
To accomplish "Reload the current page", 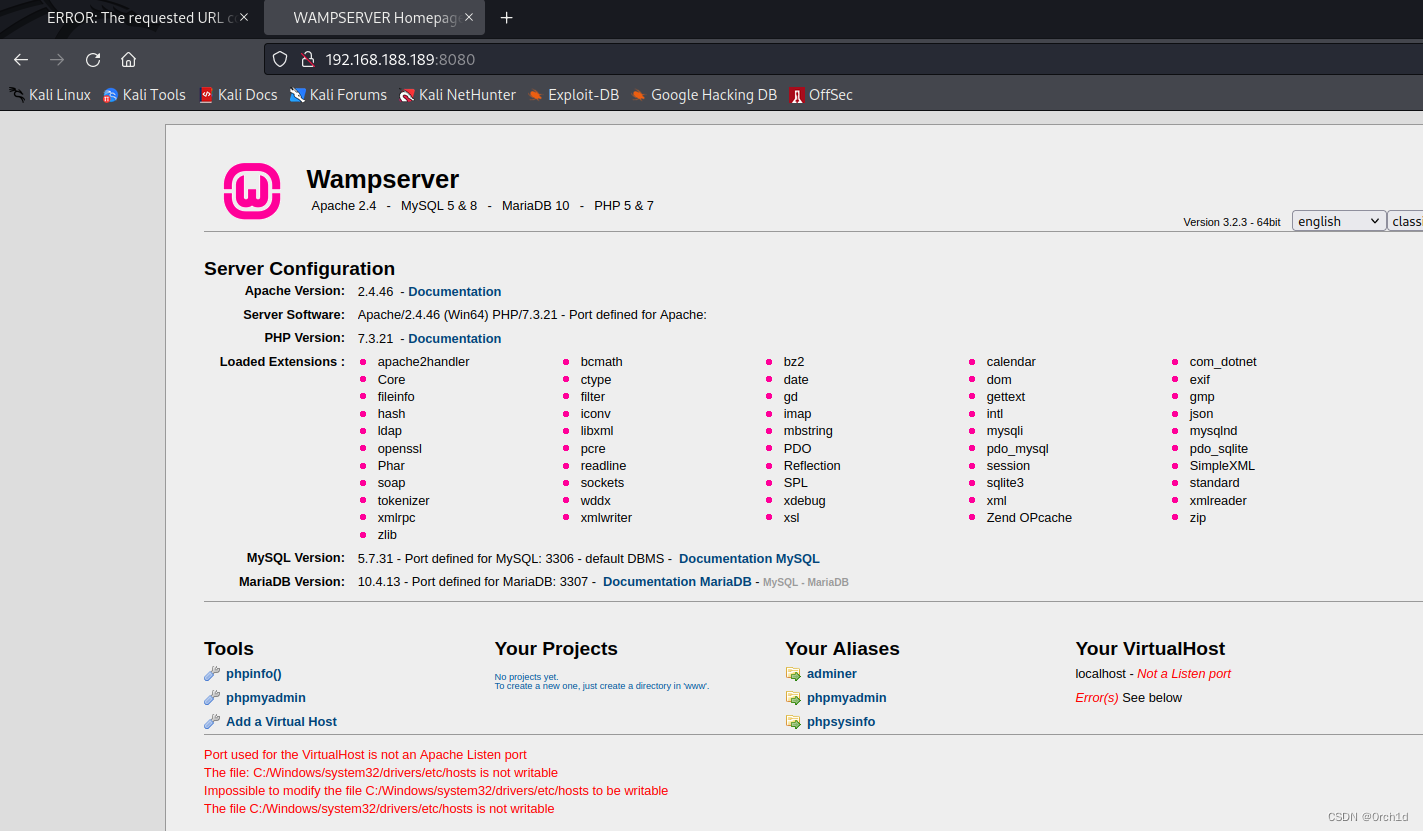I will (93, 59).
